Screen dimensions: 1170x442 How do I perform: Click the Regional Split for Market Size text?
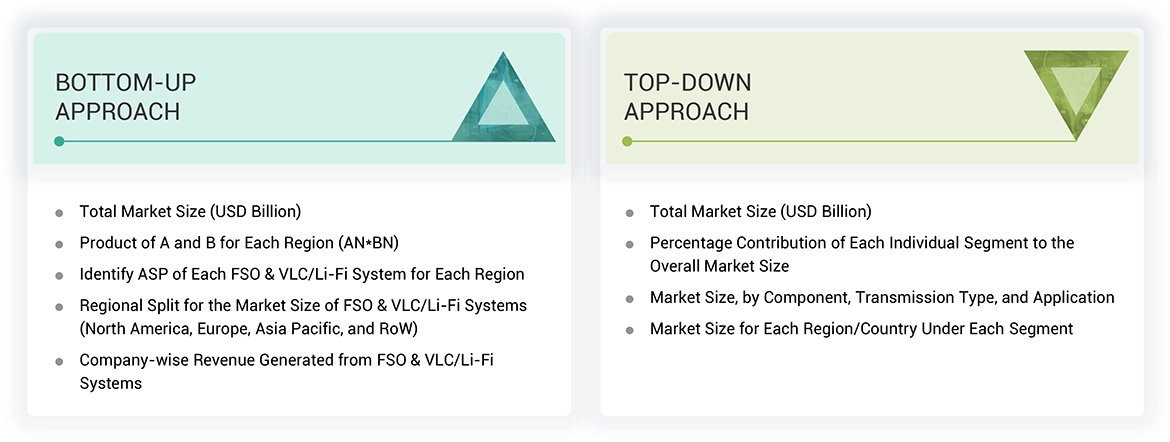click(x=303, y=305)
